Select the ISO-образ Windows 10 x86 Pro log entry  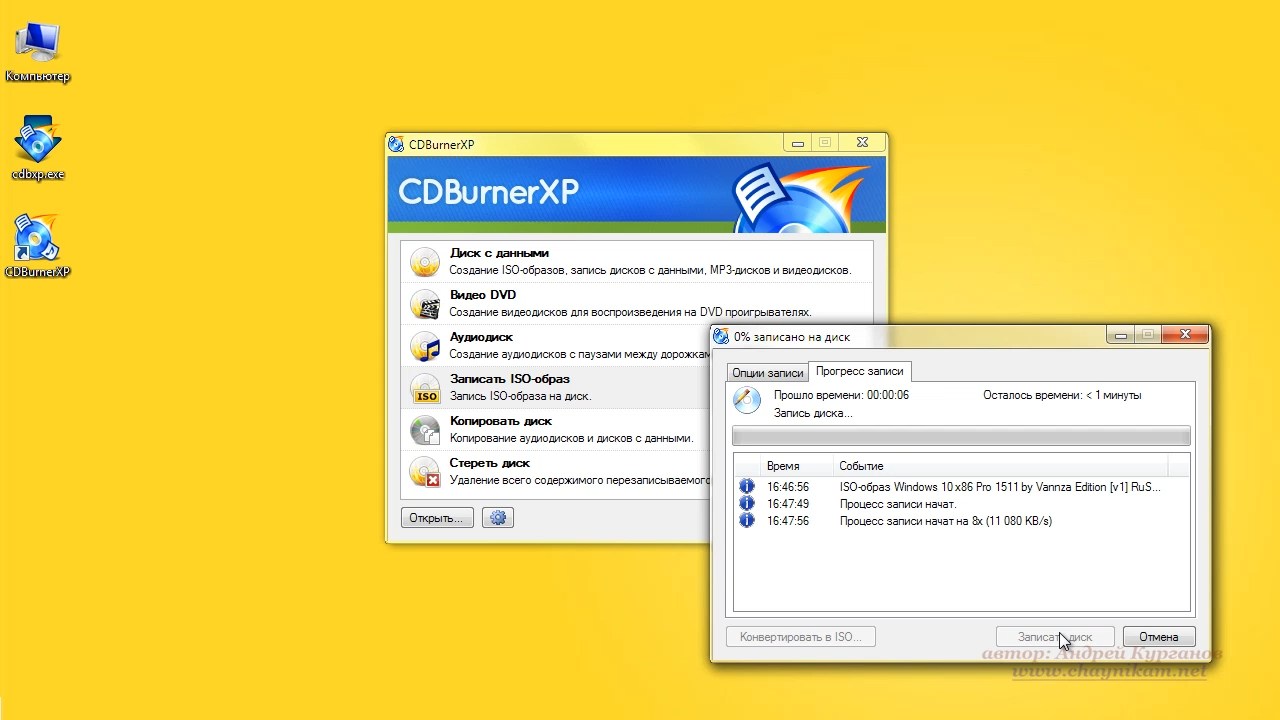pyautogui.click(x=1001, y=487)
